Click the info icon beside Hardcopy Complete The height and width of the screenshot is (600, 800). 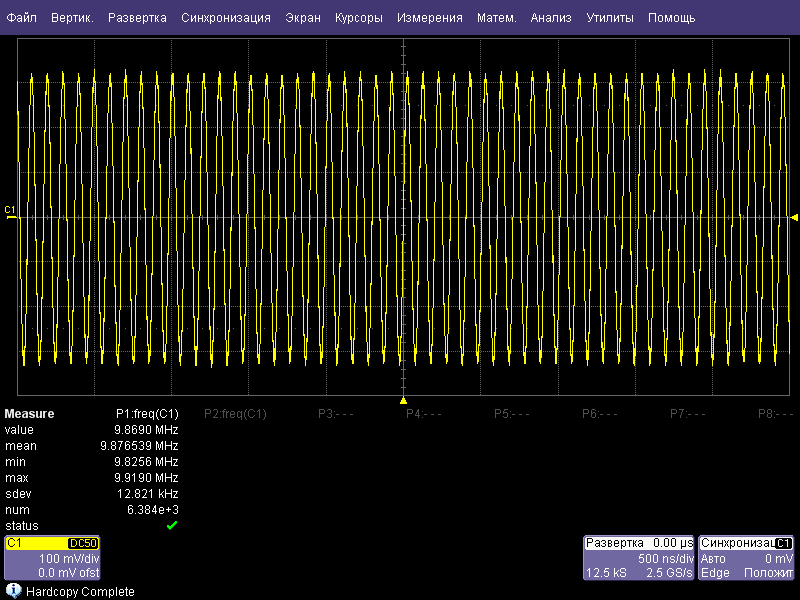[13, 591]
